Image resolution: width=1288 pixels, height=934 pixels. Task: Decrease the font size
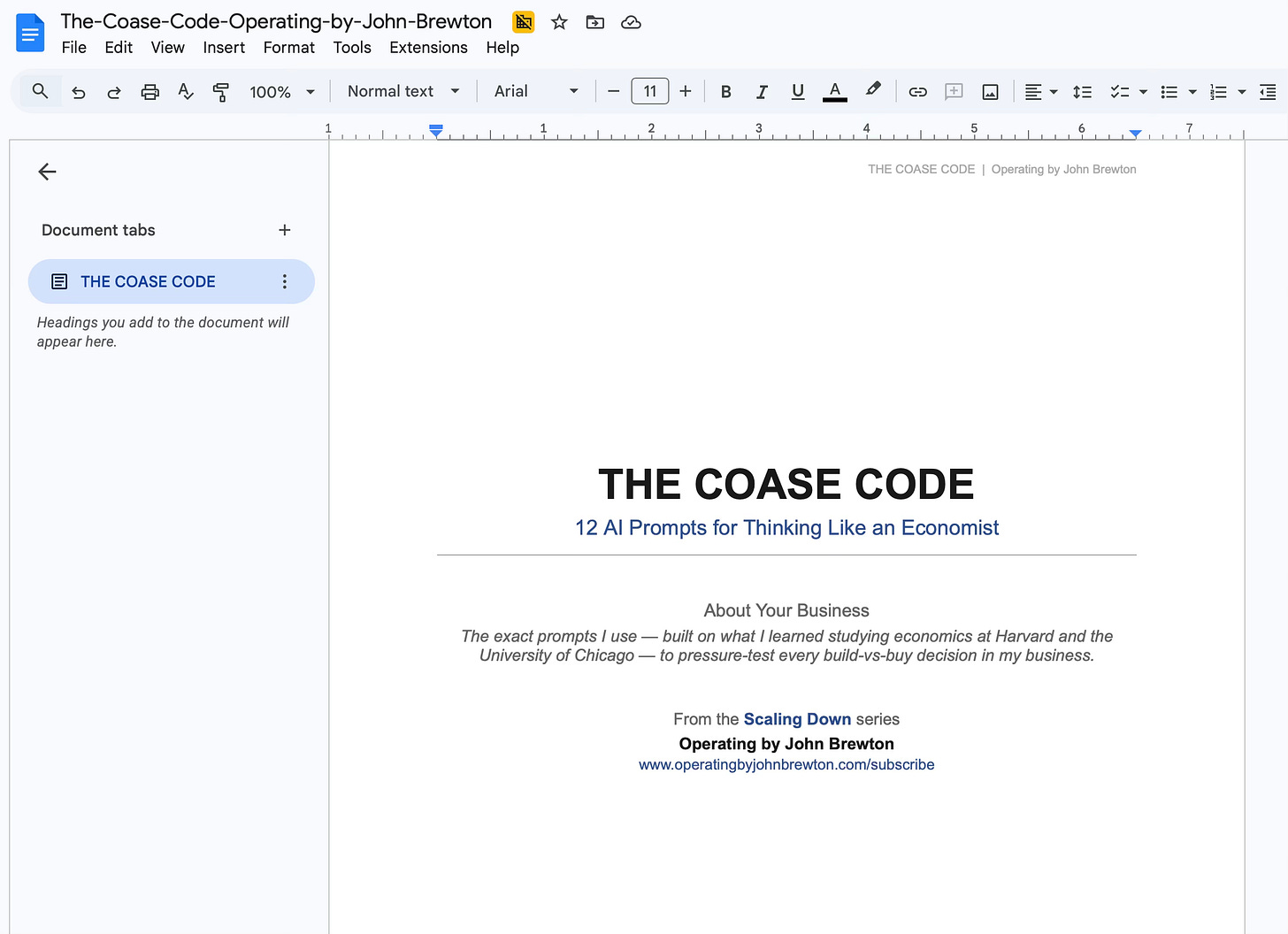click(x=613, y=91)
